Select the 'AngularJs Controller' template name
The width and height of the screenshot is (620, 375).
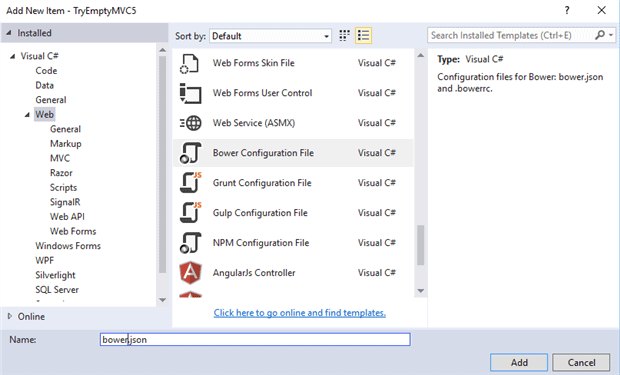coord(254,273)
